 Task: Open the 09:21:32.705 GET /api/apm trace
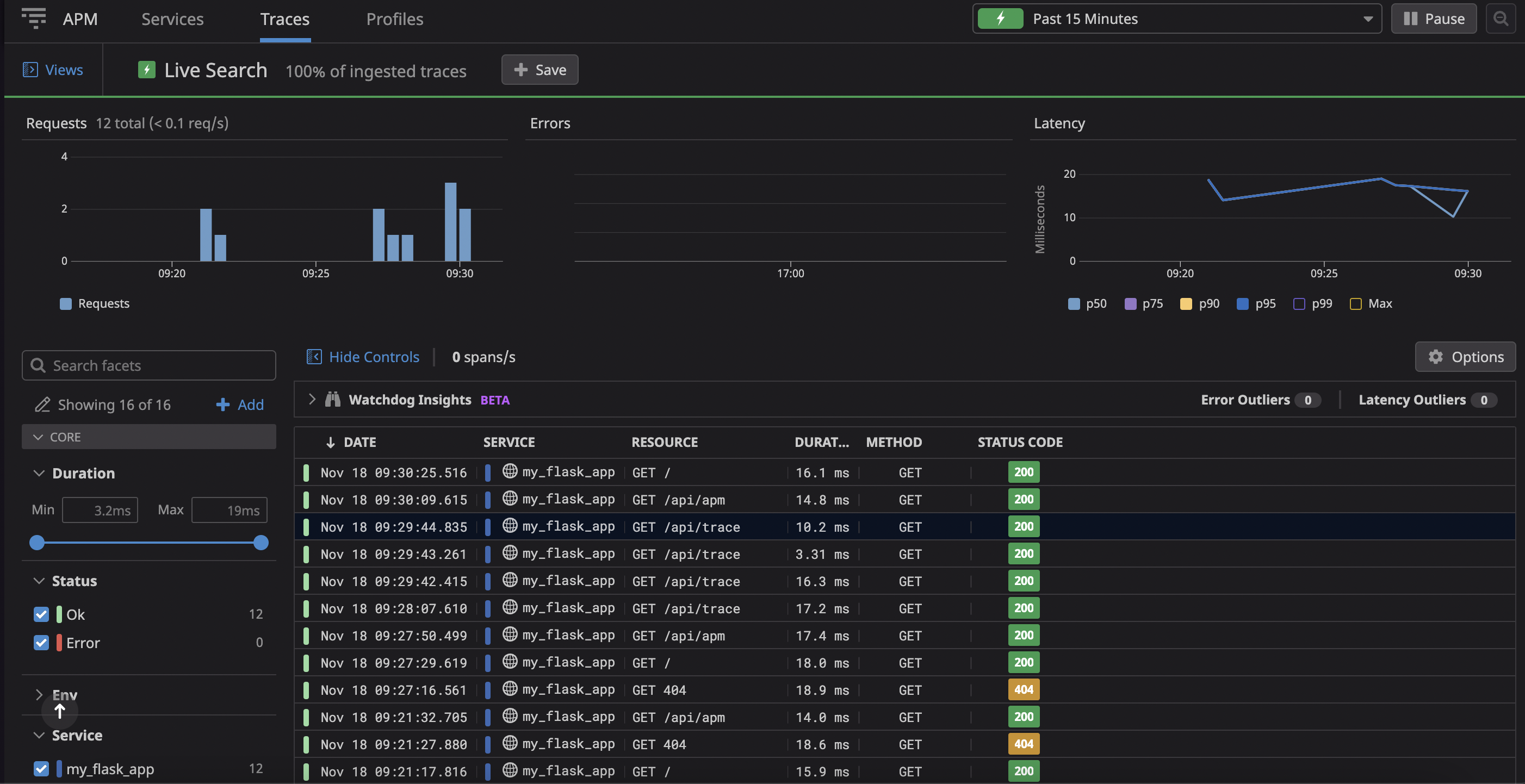904,717
